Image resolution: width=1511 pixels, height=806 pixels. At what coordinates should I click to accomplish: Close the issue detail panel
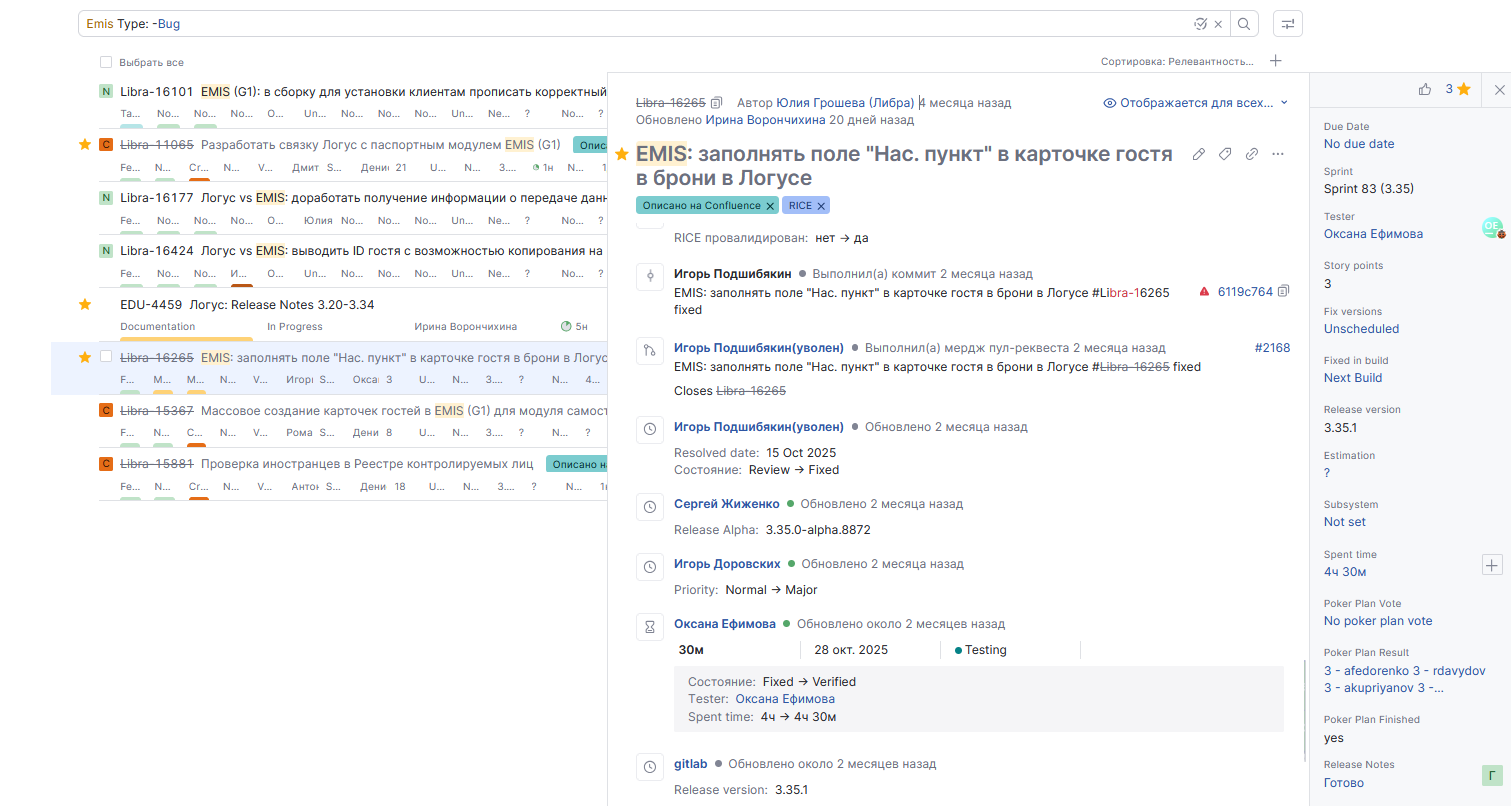click(x=1499, y=89)
